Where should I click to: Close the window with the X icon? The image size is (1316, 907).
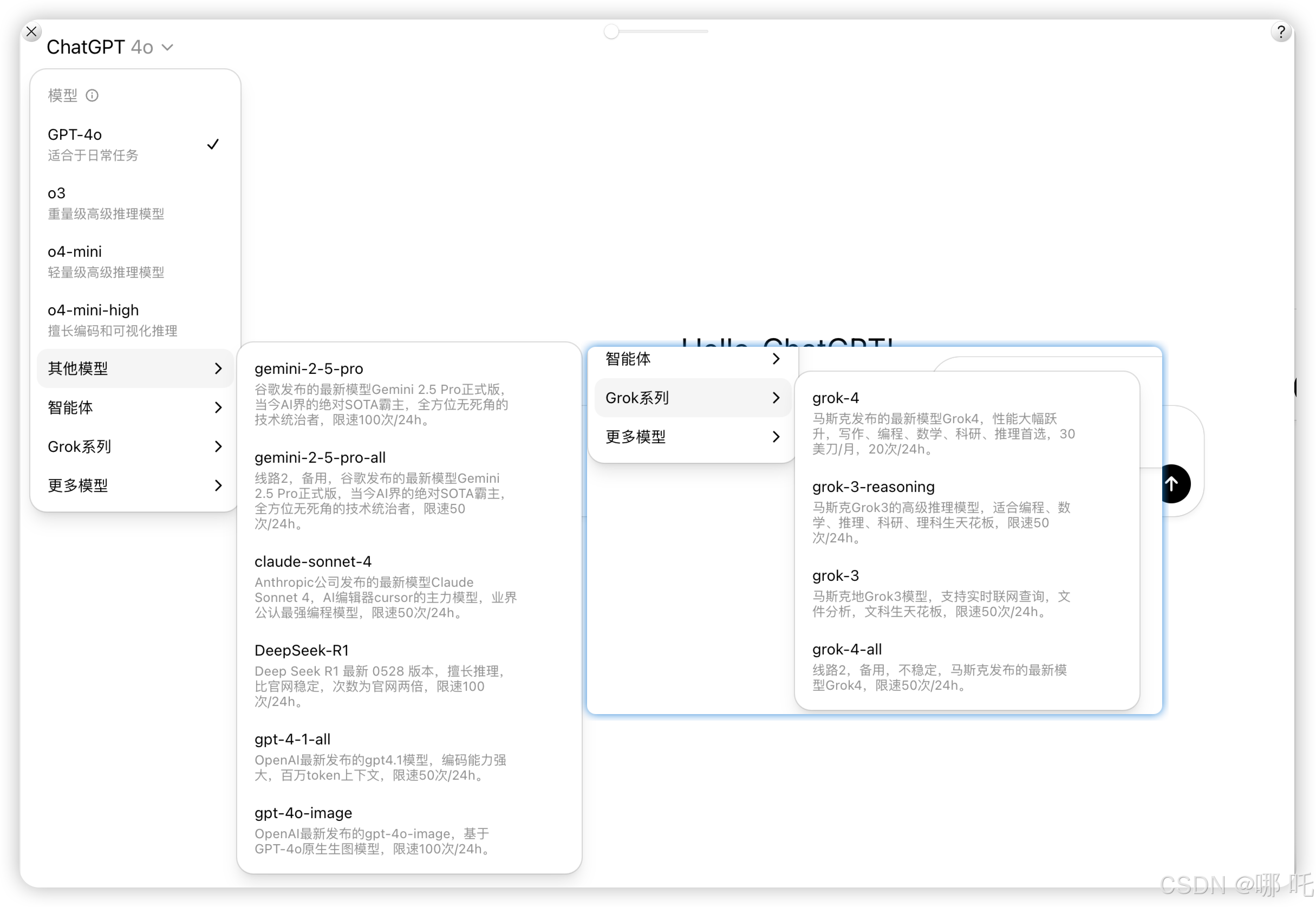[x=32, y=32]
